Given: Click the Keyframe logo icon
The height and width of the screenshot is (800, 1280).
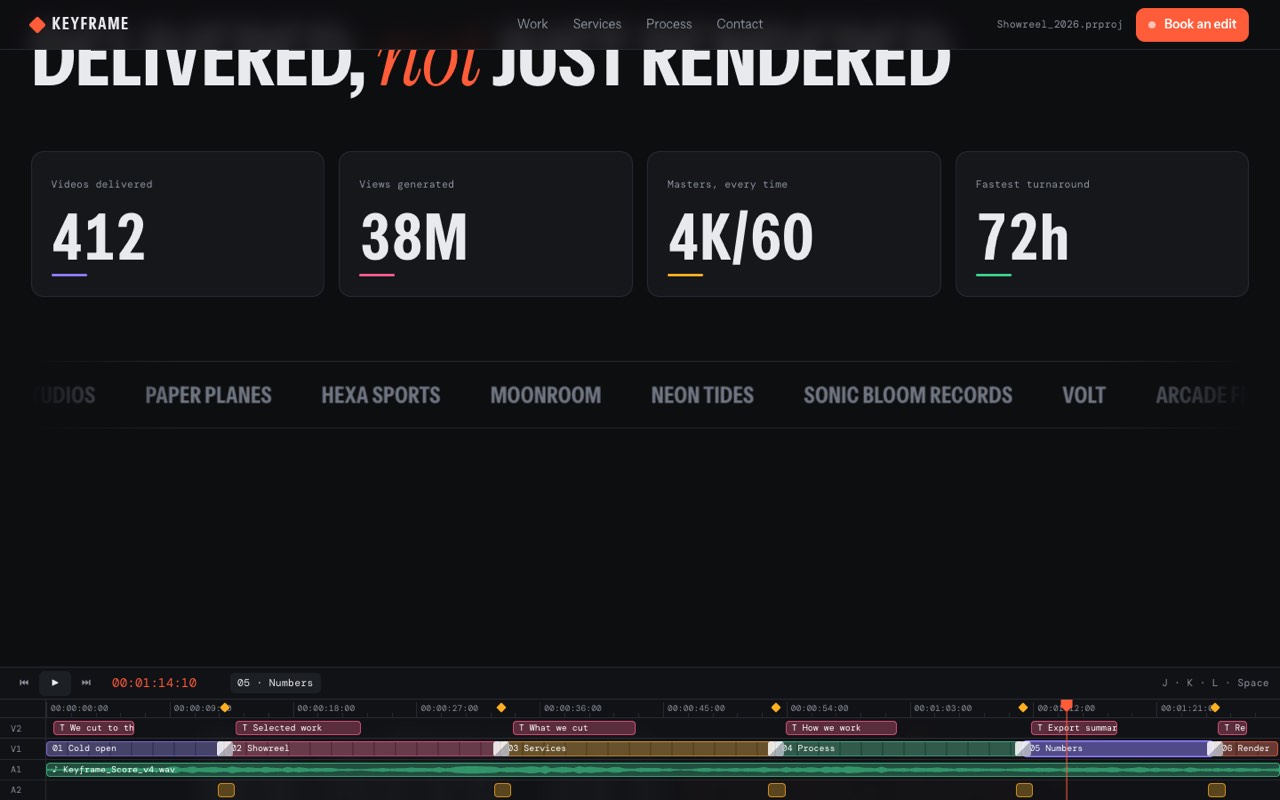Looking at the screenshot, I should coord(37,24).
